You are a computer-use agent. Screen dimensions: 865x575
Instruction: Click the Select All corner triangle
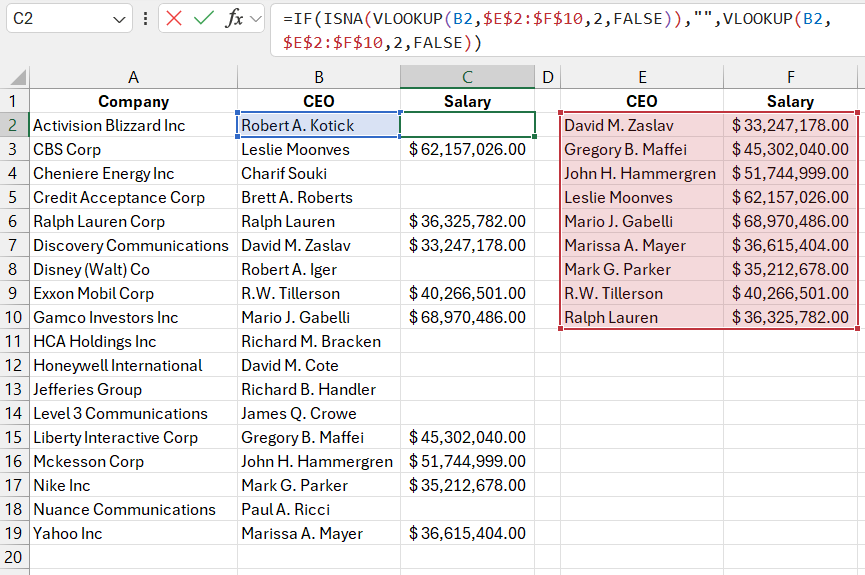[x=18, y=77]
